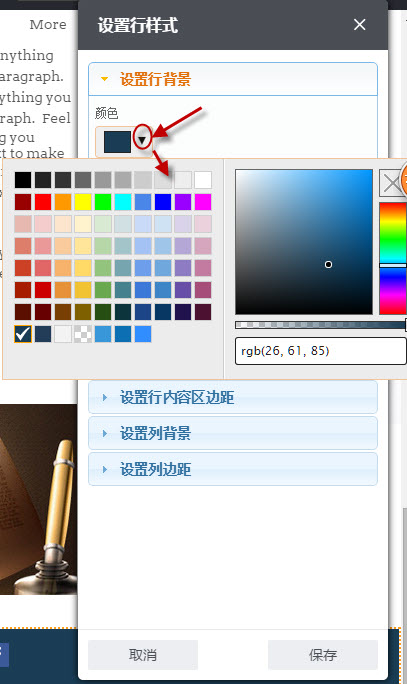Pick a hue on the rainbow slider

[x=393, y=258]
